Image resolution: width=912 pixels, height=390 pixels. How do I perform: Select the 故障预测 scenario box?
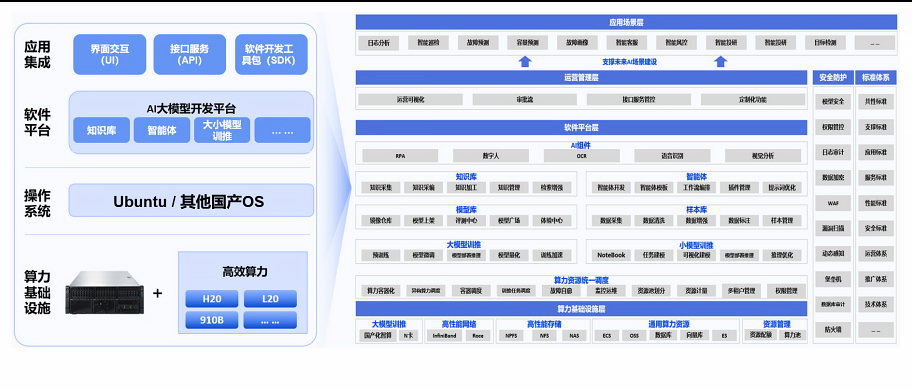point(478,42)
